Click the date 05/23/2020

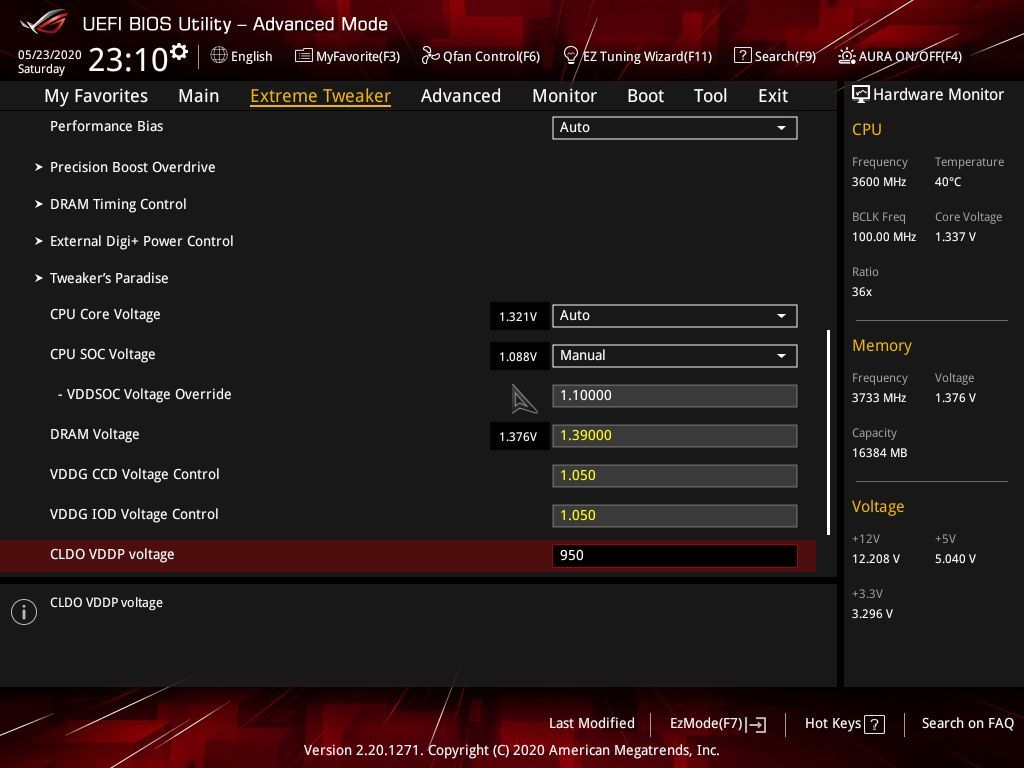(x=50, y=55)
